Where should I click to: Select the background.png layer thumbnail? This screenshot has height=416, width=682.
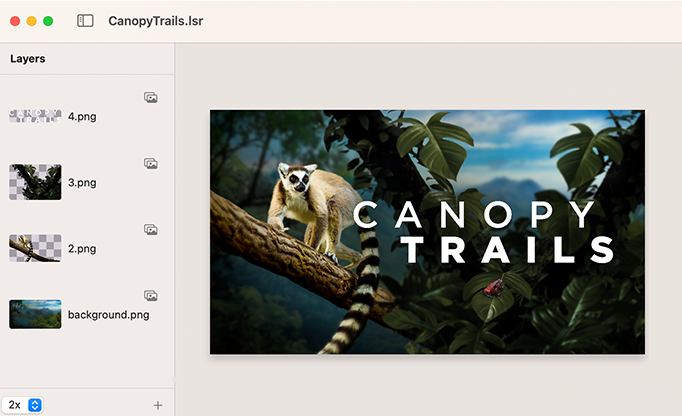coord(35,314)
